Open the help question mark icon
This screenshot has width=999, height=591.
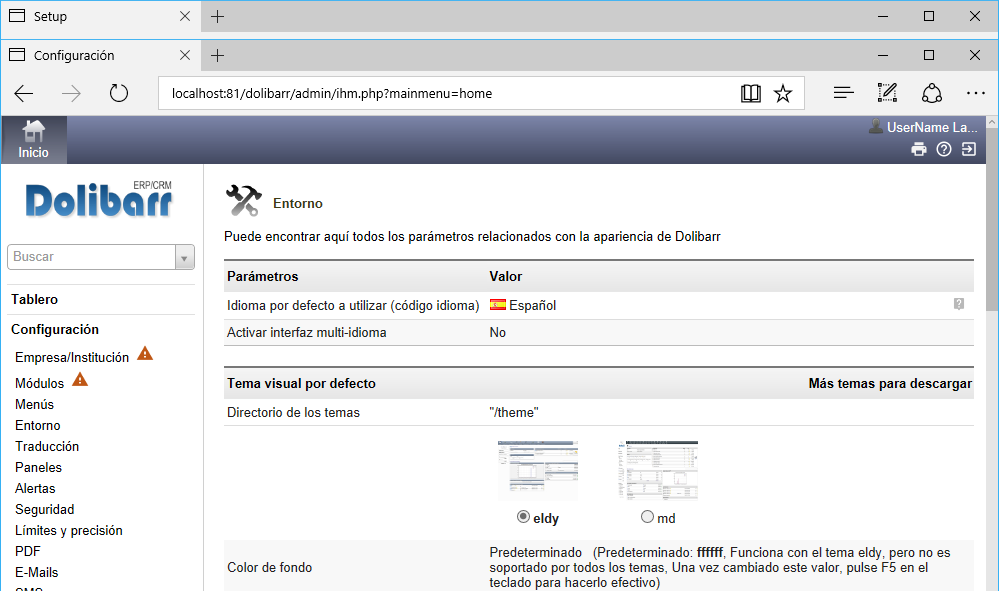pyautogui.click(x=943, y=149)
